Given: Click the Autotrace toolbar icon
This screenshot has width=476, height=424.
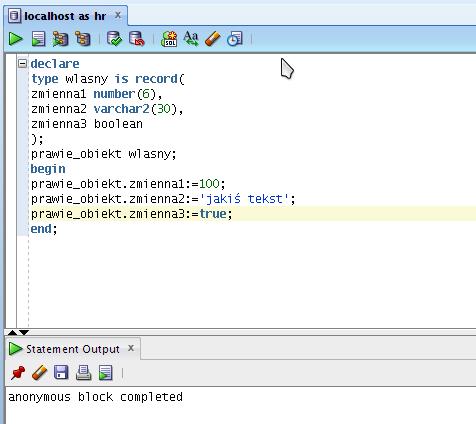Looking at the screenshot, I should [x=83, y=39].
